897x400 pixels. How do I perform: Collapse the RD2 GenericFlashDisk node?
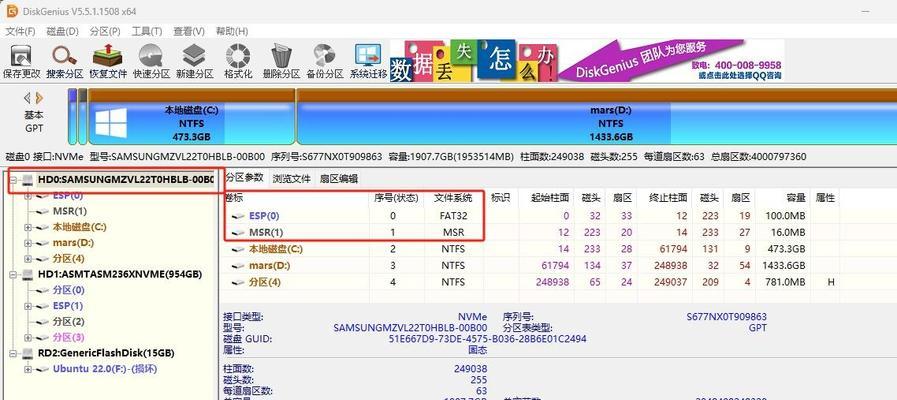tap(13, 353)
